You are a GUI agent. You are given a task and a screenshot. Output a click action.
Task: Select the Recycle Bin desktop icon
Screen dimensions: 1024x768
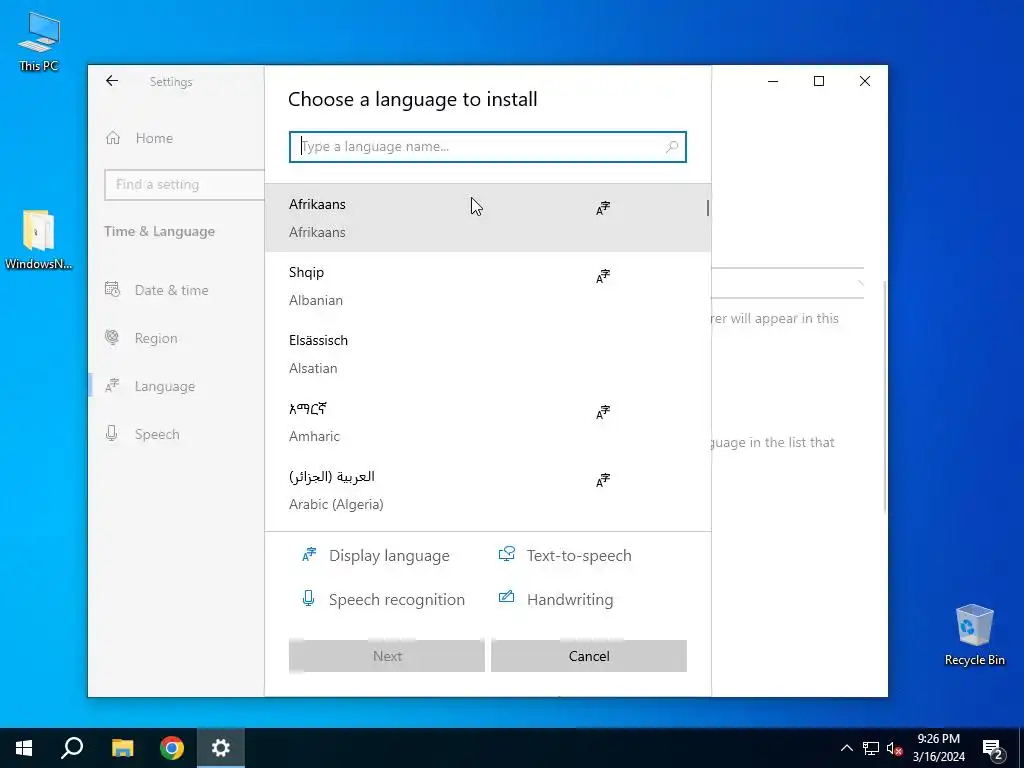point(974,635)
